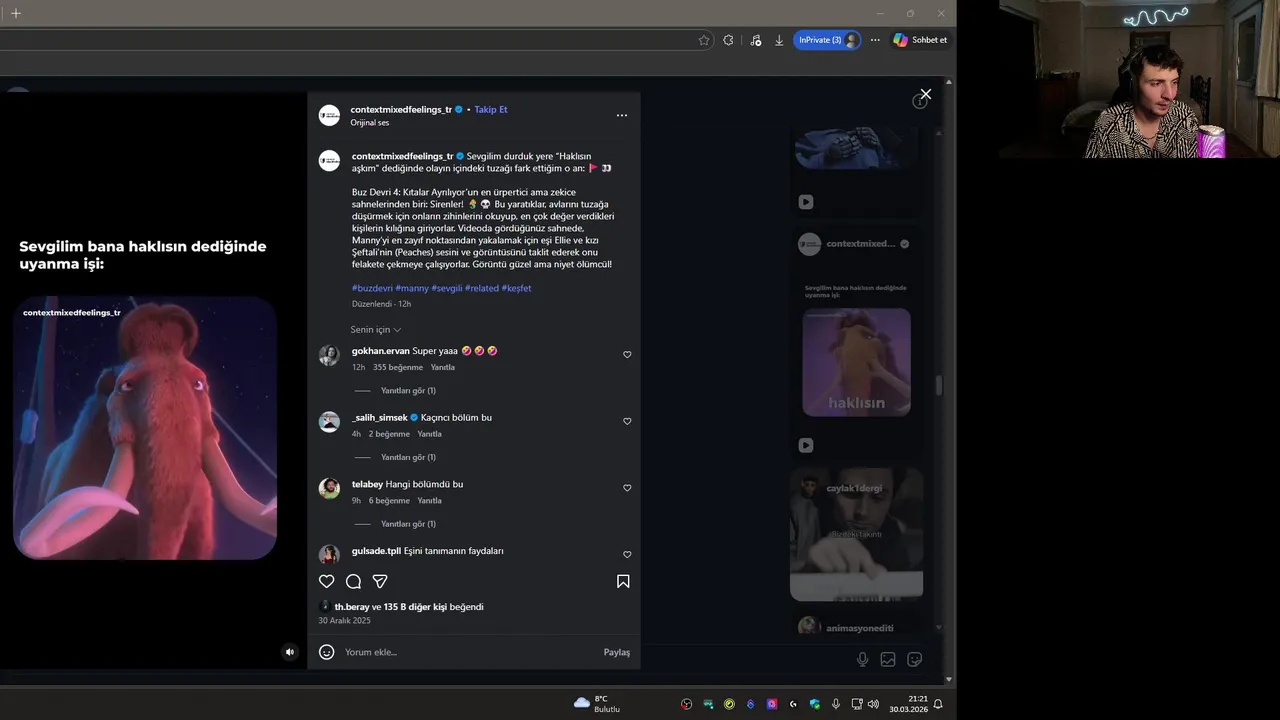Open _salih_simsek's profile avatar

point(329,421)
